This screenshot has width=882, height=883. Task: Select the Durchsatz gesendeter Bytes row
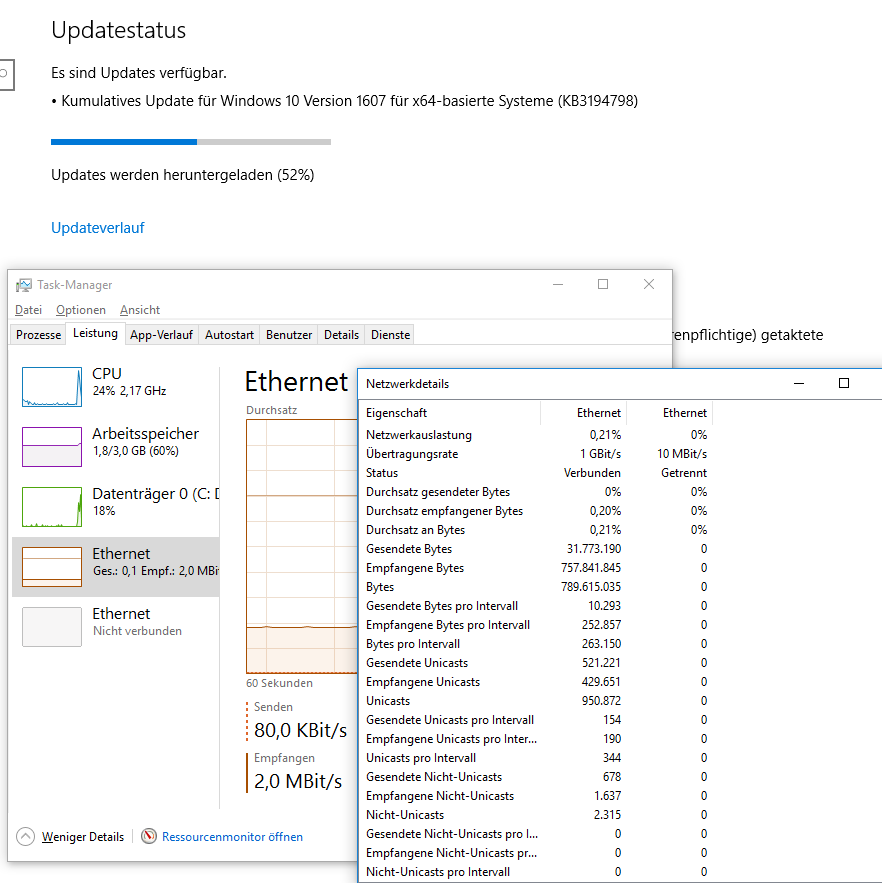tap(536, 492)
